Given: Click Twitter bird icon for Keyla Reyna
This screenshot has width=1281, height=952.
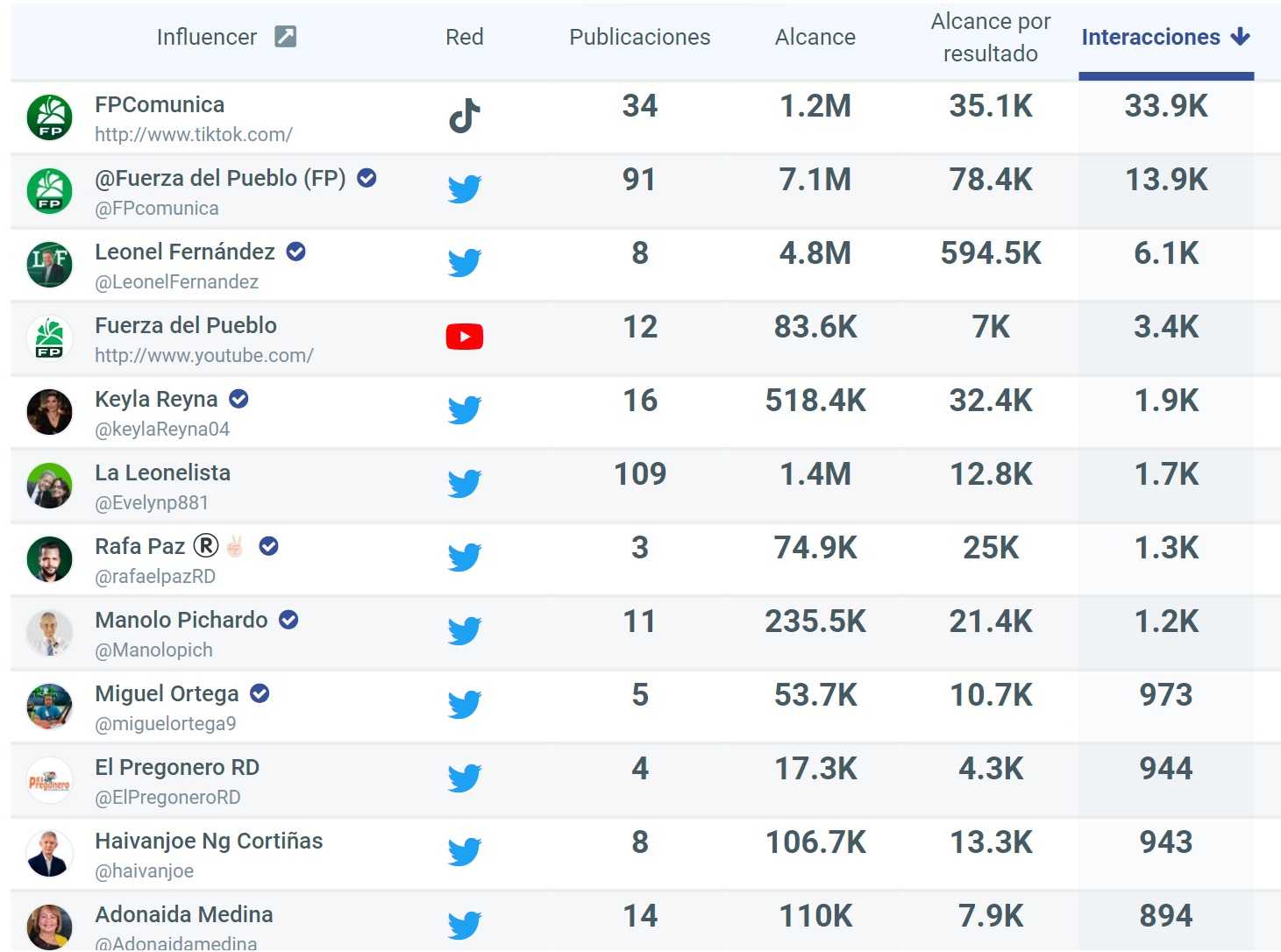Looking at the screenshot, I should coord(464,410).
